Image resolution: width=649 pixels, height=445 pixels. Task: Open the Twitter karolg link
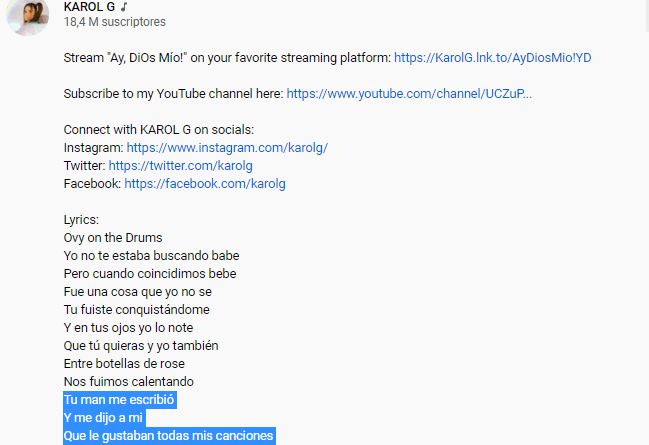180,166
